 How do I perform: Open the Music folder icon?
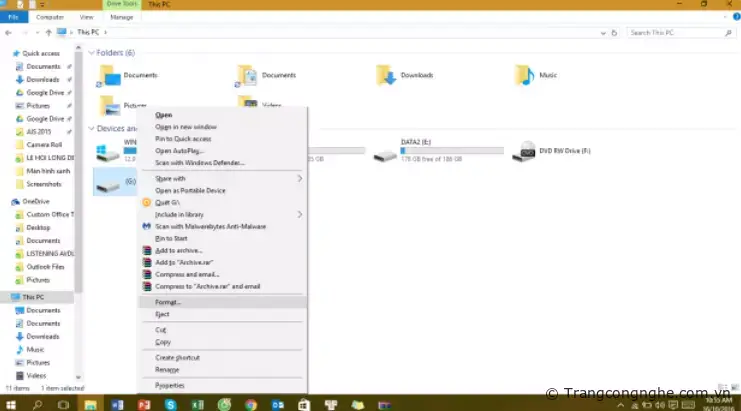[x=524, y=75]
